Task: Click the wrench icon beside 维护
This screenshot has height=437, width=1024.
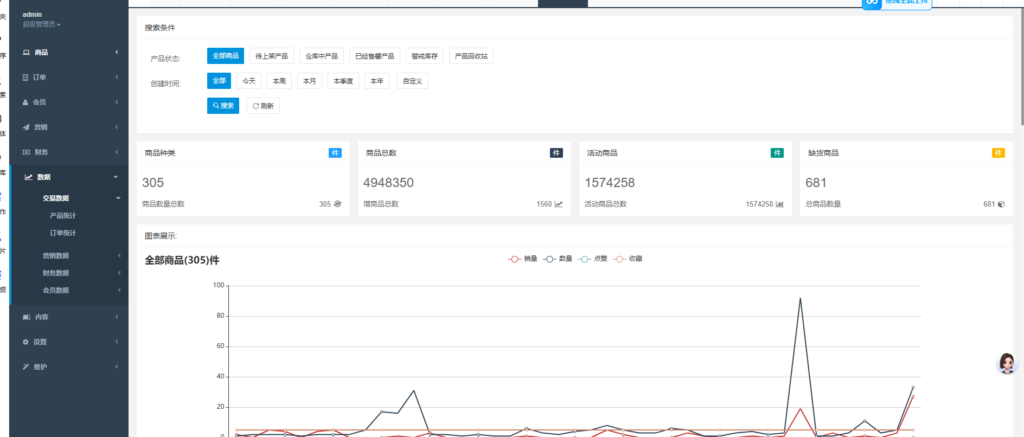Action: 26,366
